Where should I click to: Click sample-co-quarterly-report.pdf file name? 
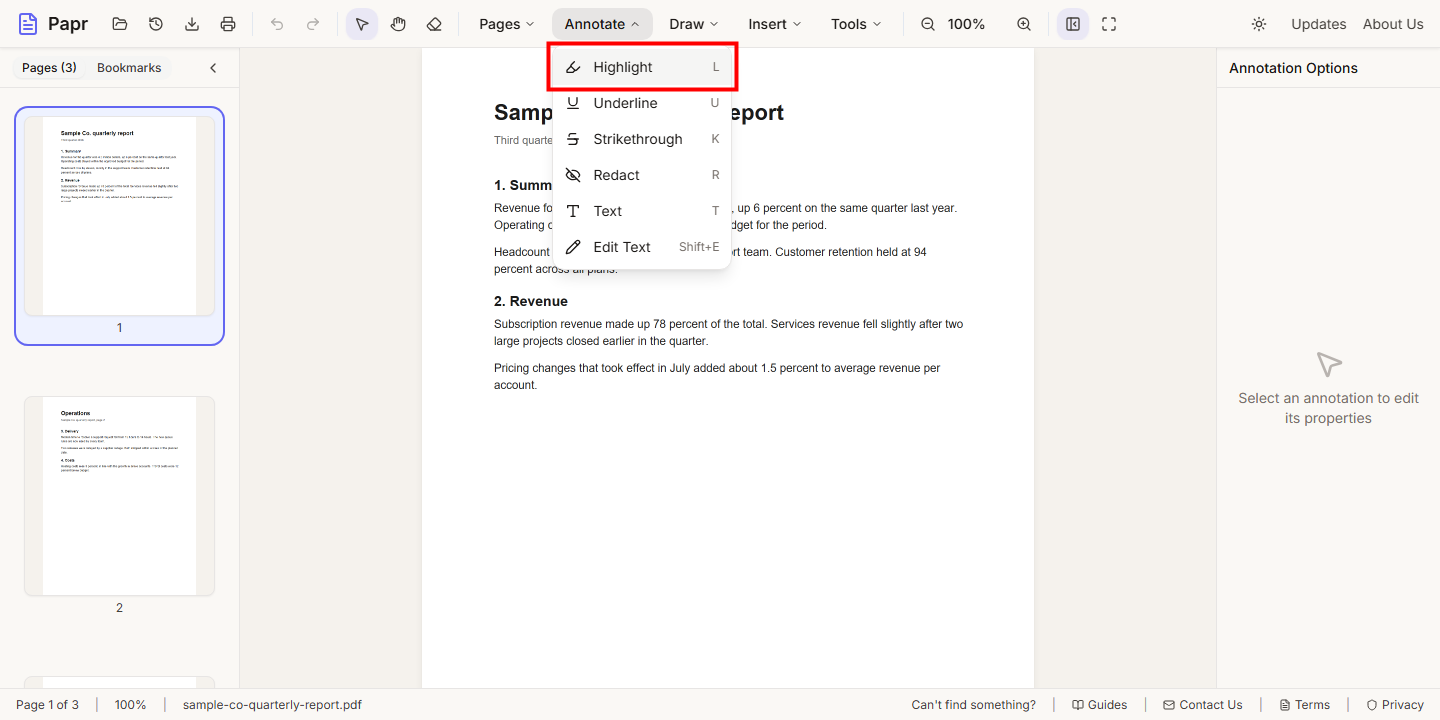click(x=272, y=705)
